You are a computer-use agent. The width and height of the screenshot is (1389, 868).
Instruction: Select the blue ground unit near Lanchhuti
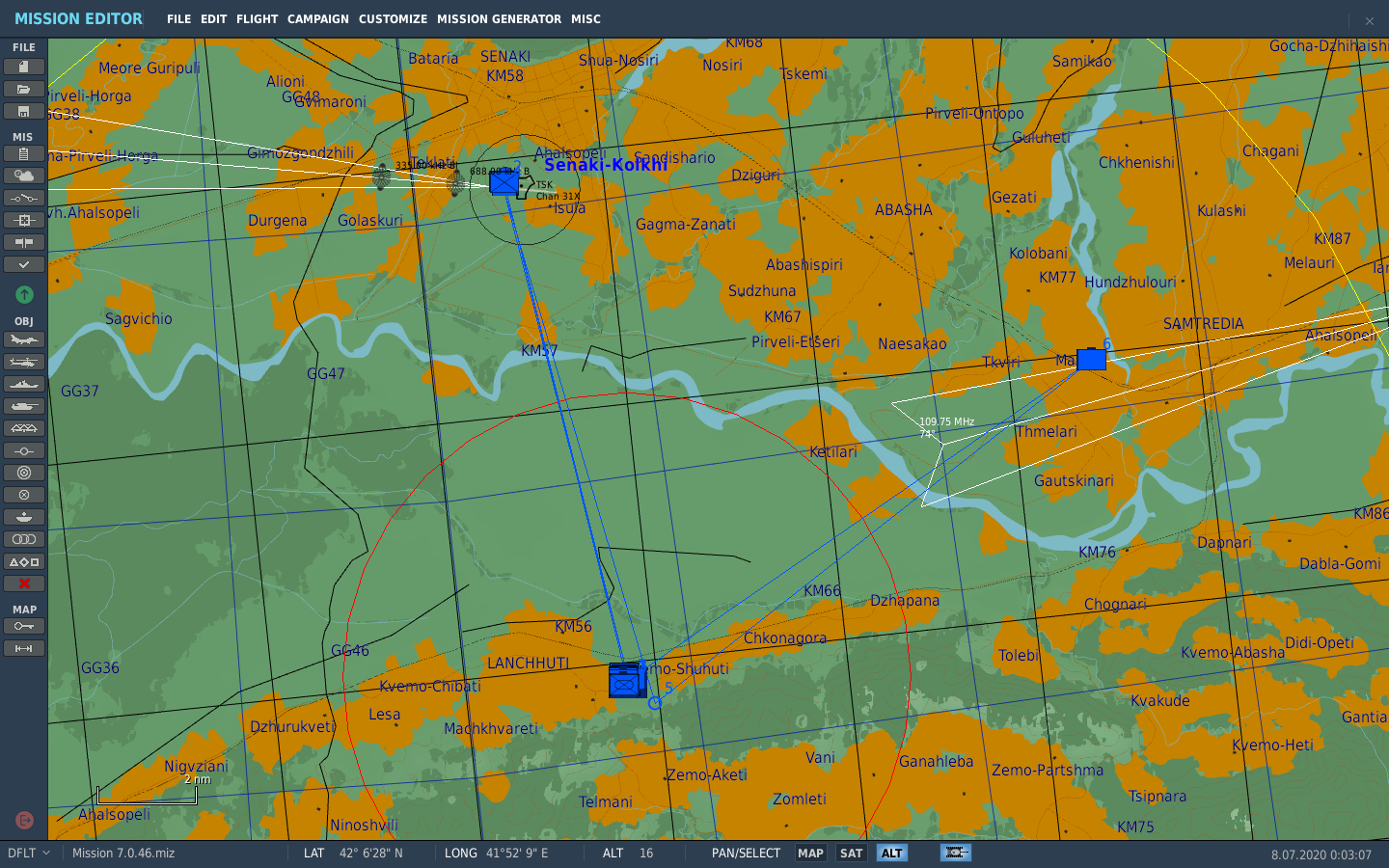pos(626,681)
